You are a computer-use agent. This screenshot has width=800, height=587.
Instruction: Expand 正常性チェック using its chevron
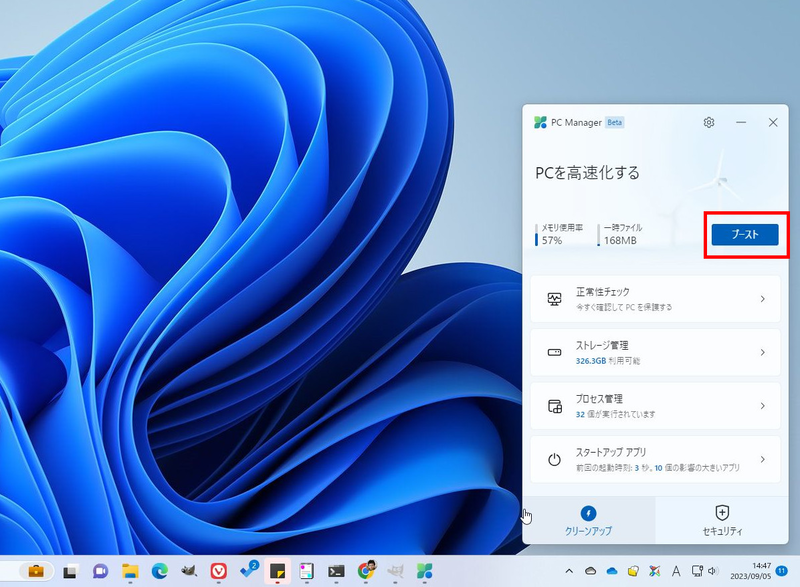click(762, 299)
